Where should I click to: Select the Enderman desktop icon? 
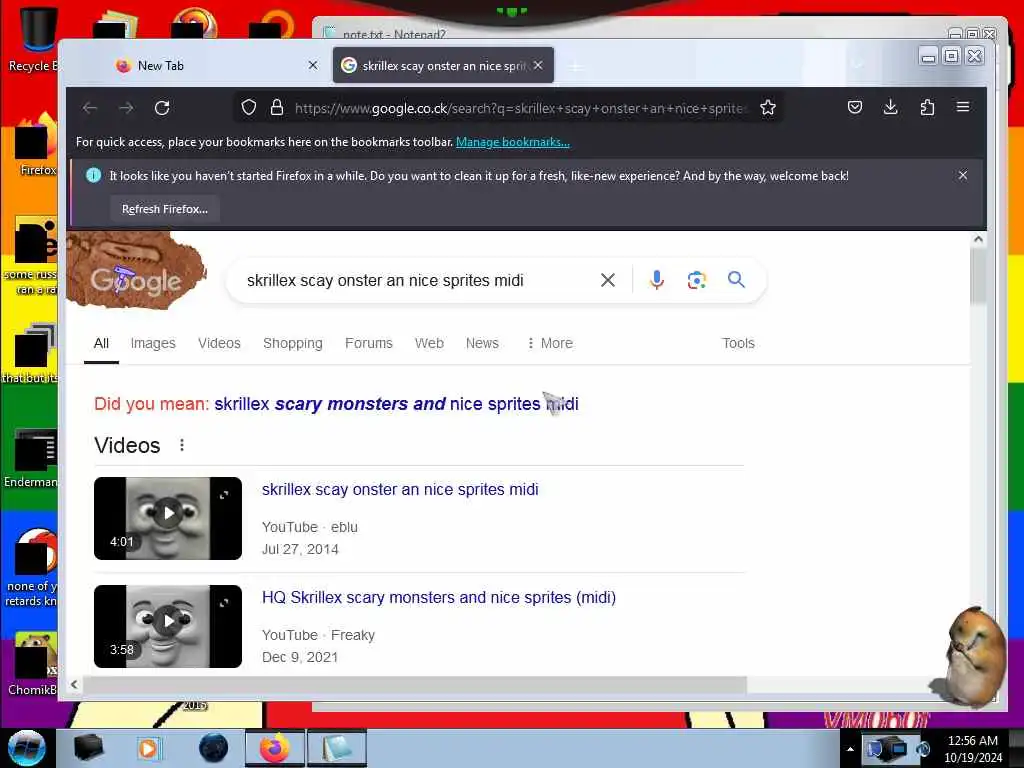click(x=31, y=458)
